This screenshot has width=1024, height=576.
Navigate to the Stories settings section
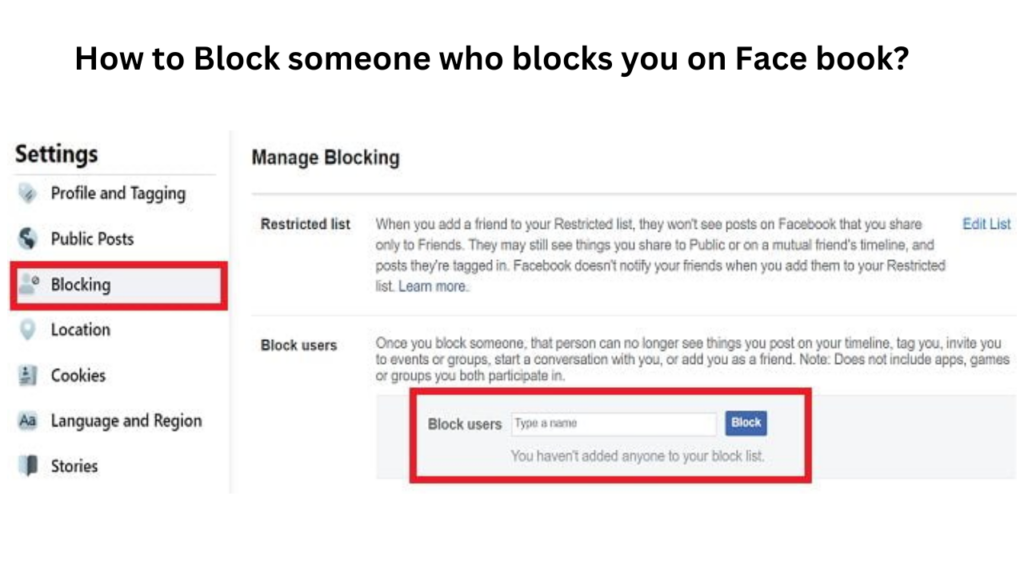[x=74, y=466]
